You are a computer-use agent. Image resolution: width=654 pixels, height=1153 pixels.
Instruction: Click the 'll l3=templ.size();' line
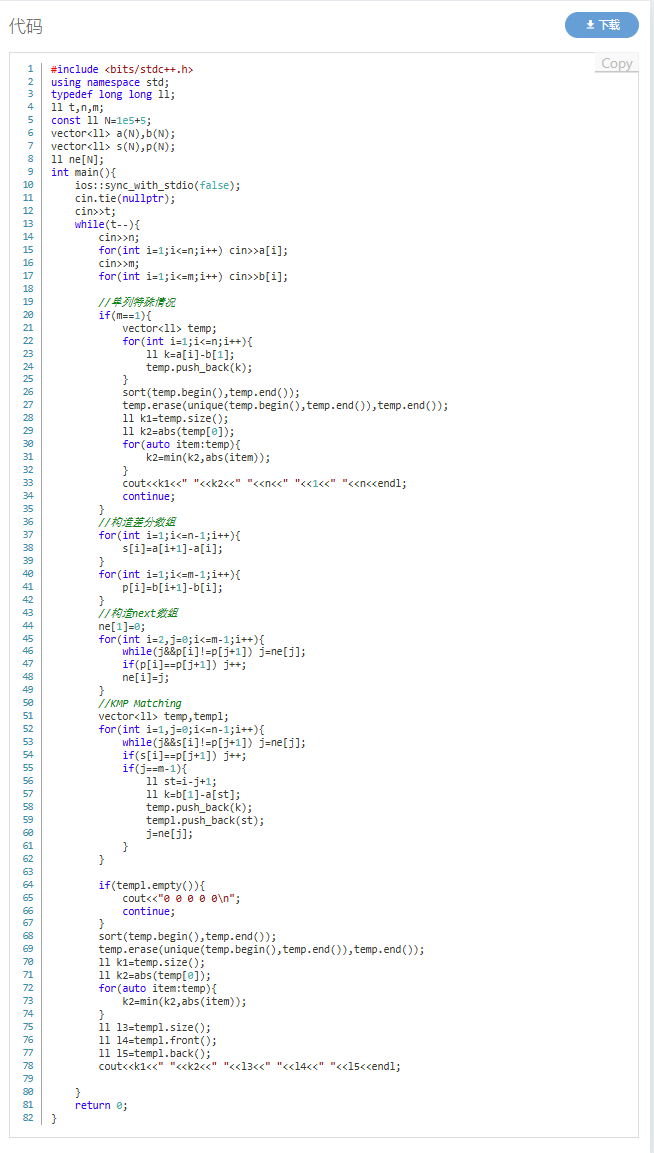point(152,1027)
